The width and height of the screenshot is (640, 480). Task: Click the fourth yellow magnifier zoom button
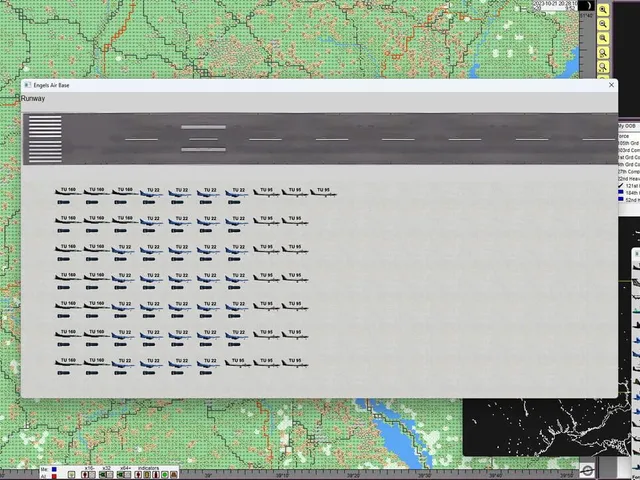point(603,52)
